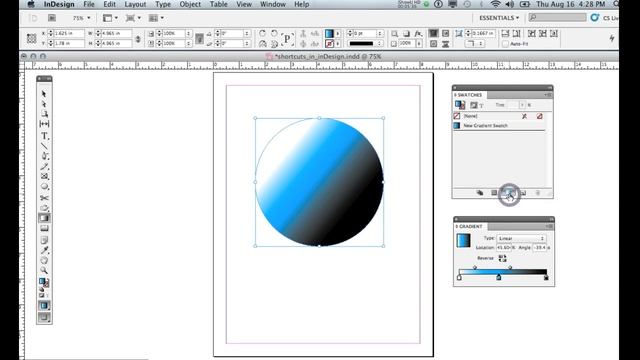The image size is (640, 360).
Task: Open the gradient Type dropdown showing Linear
Action: pos(521,238)
